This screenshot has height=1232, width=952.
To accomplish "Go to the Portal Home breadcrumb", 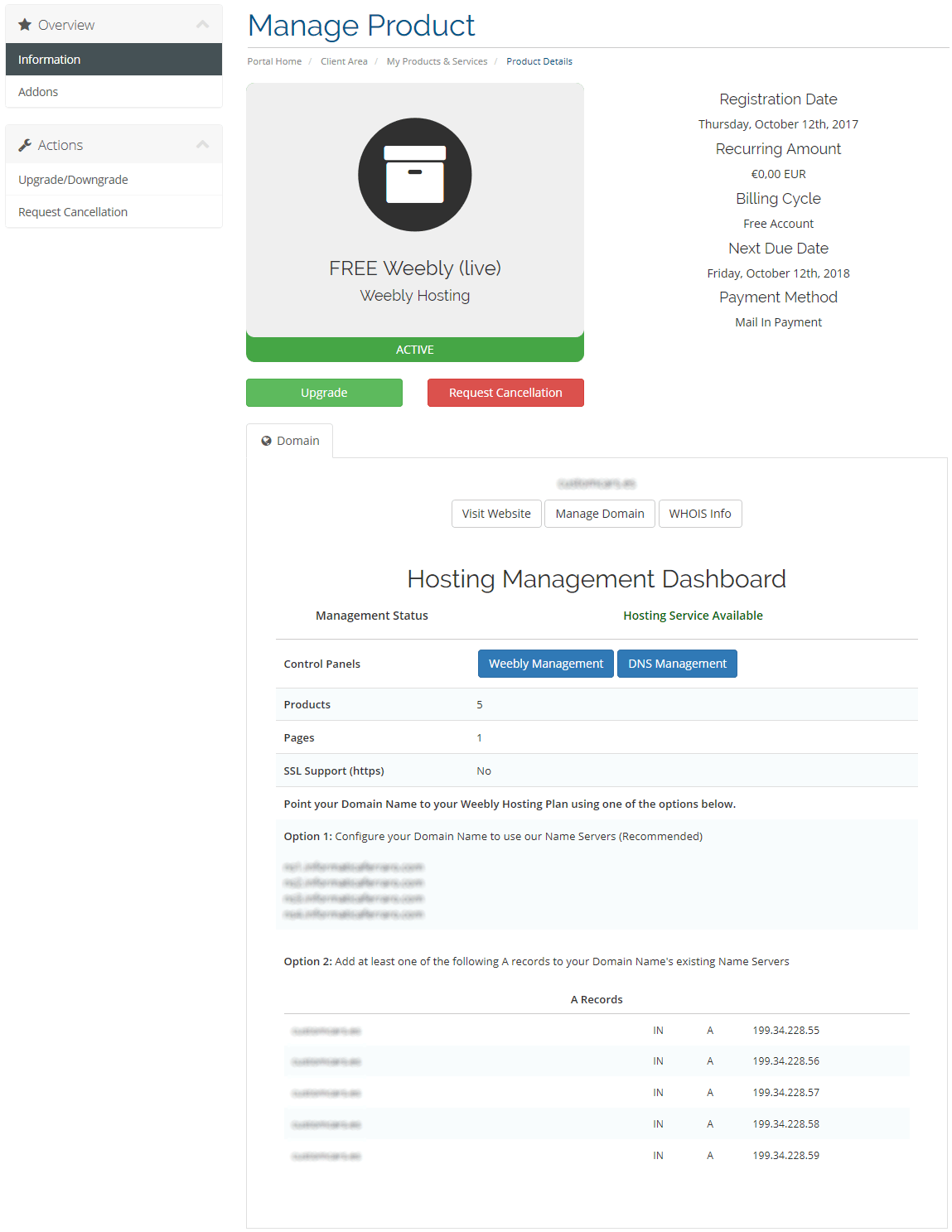I will [x=274, y=61].
